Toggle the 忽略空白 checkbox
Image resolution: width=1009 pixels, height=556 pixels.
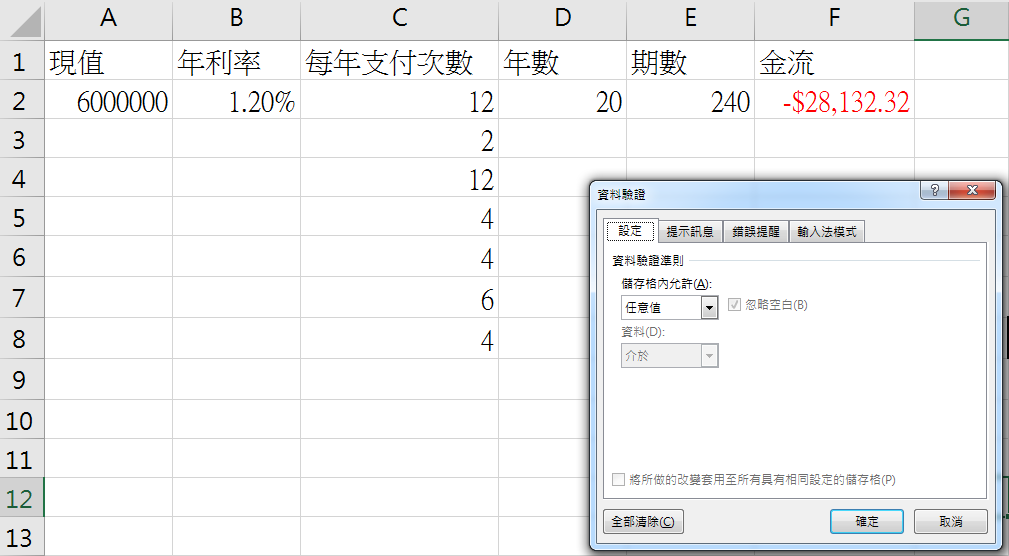[734, 305]
